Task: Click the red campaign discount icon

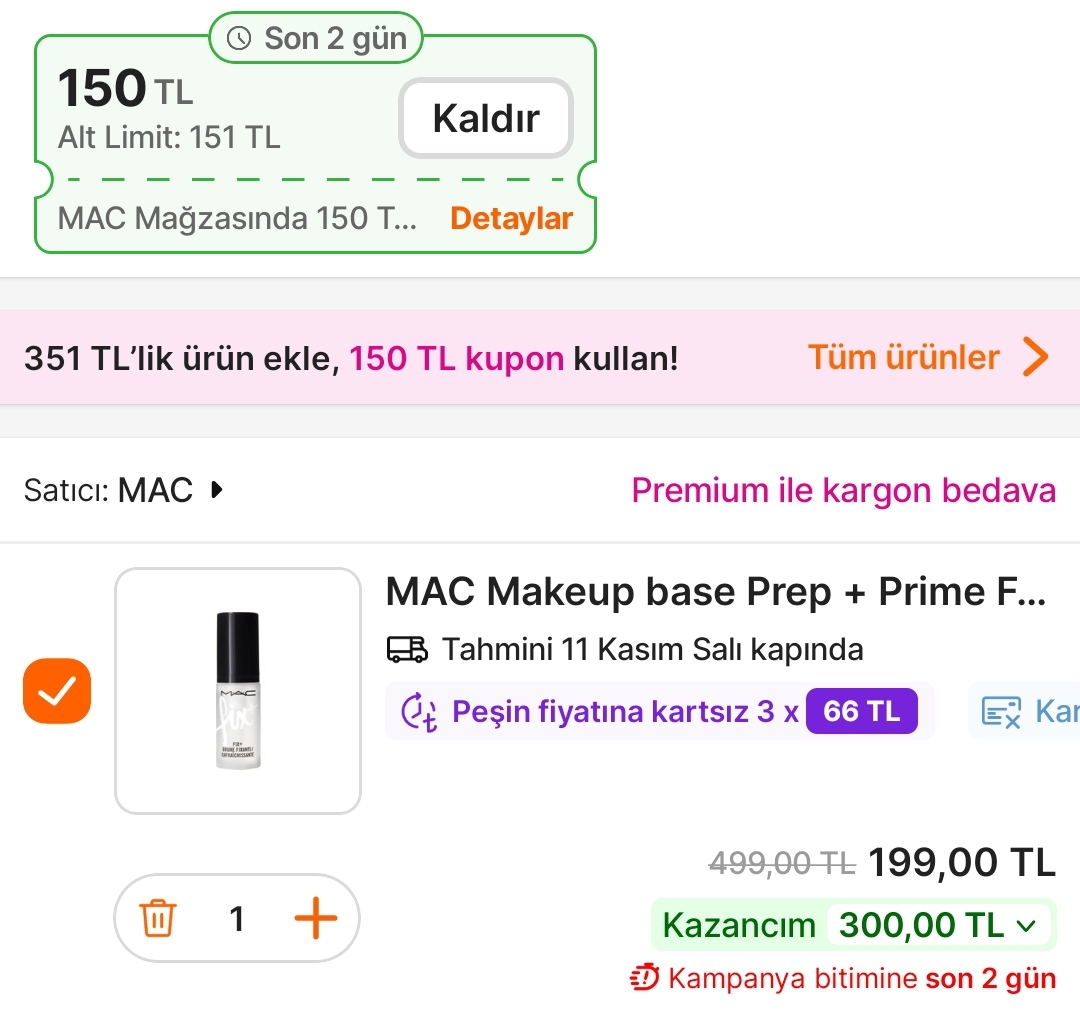Action: pyautogui.click(x=641, y=977)
